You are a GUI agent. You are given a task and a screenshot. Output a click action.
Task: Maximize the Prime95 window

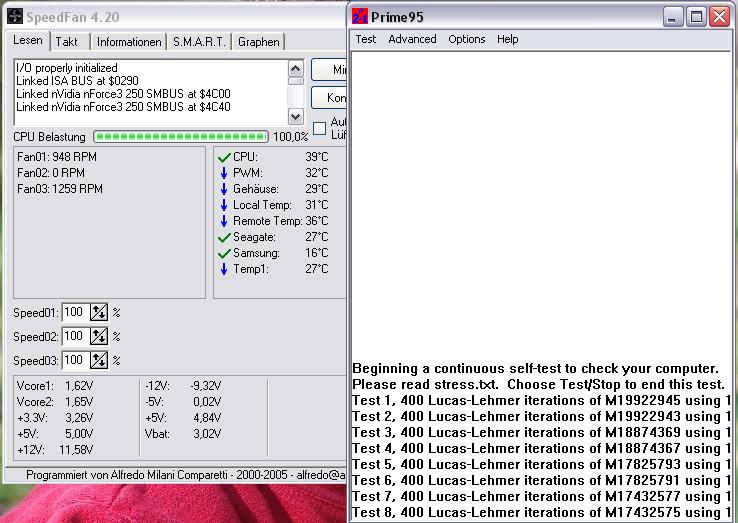click(x=696, y=17)
